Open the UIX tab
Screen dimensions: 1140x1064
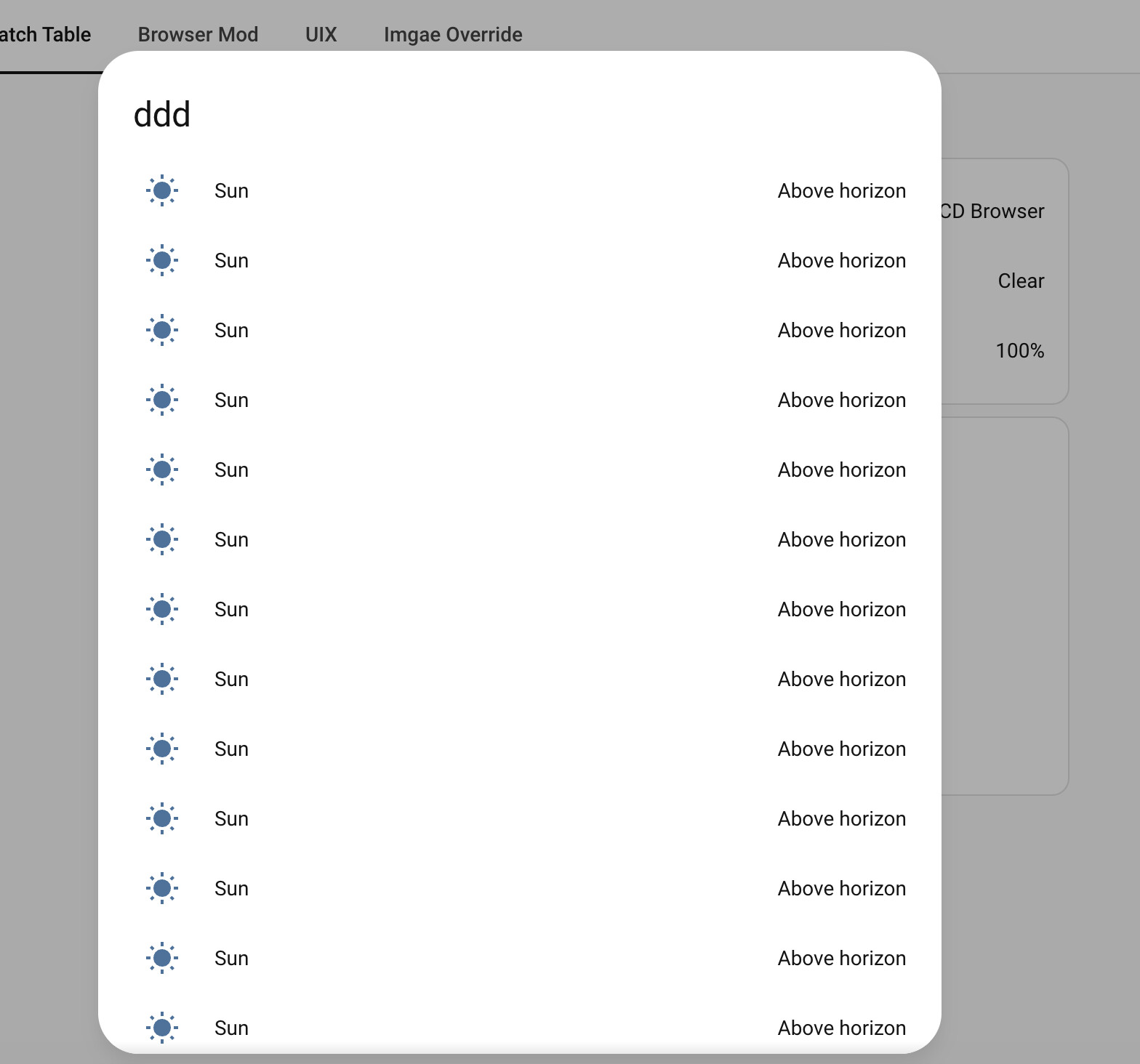click(x=321, y=35)
